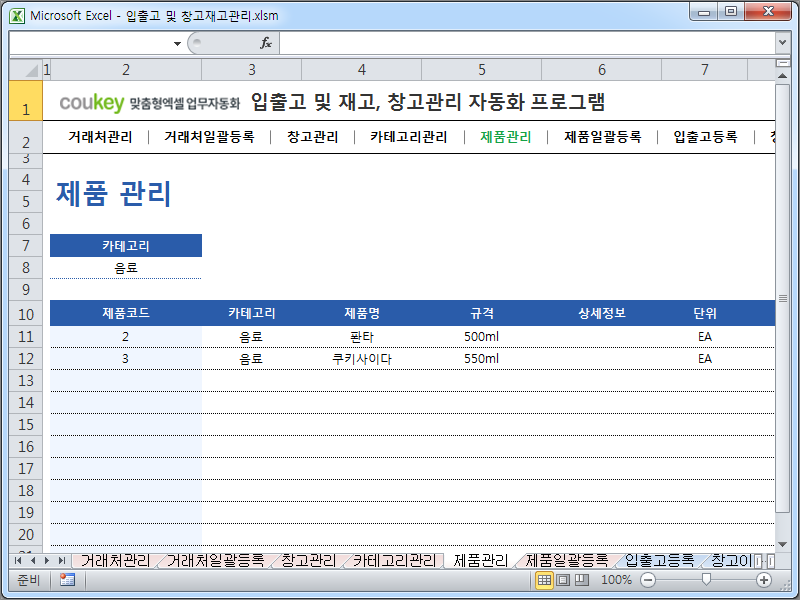The width and height of the screenshot is (800, 600).
Task: Select row header 7
Action: pyautogui.click(x=26, y=246)
